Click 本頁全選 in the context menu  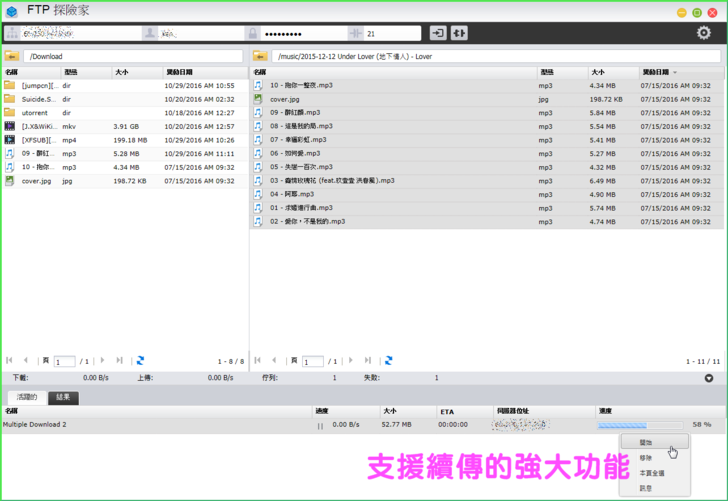(x=652, y=473)
